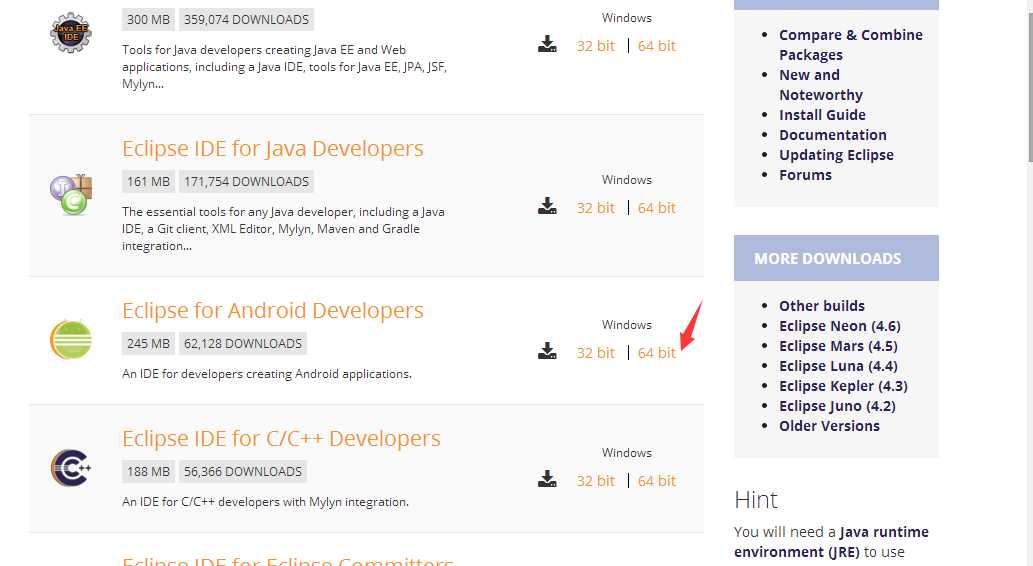
Task: Download 64 bit Eclipse IDE for C/C++ Developers
Action: [656, 480]
